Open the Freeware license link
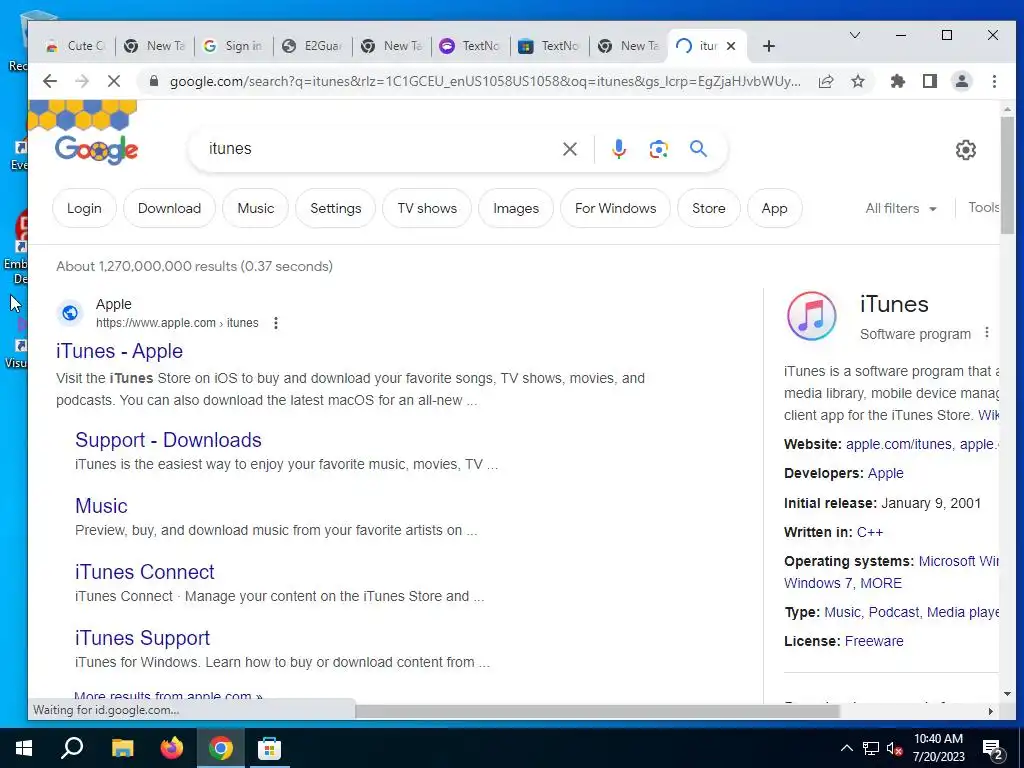 click(x=874, y=641)
